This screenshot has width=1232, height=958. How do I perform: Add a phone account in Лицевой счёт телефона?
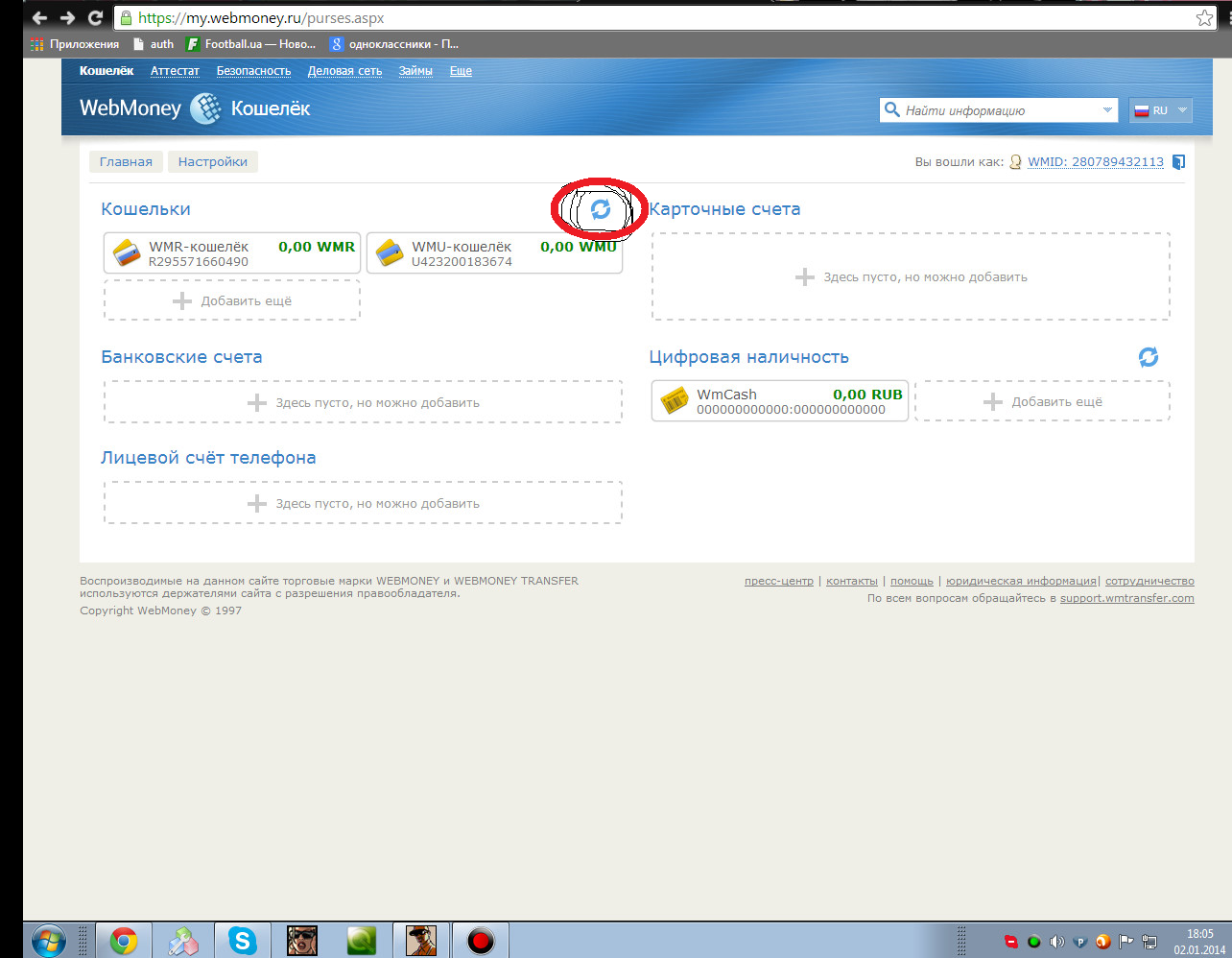(x=363, y=503)
